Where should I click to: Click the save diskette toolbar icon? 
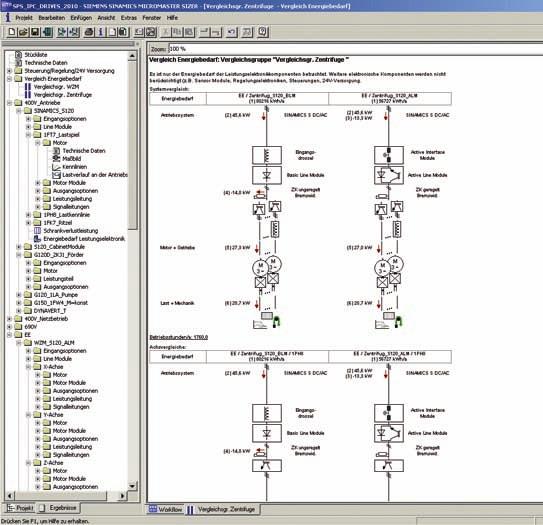[35, 32]
